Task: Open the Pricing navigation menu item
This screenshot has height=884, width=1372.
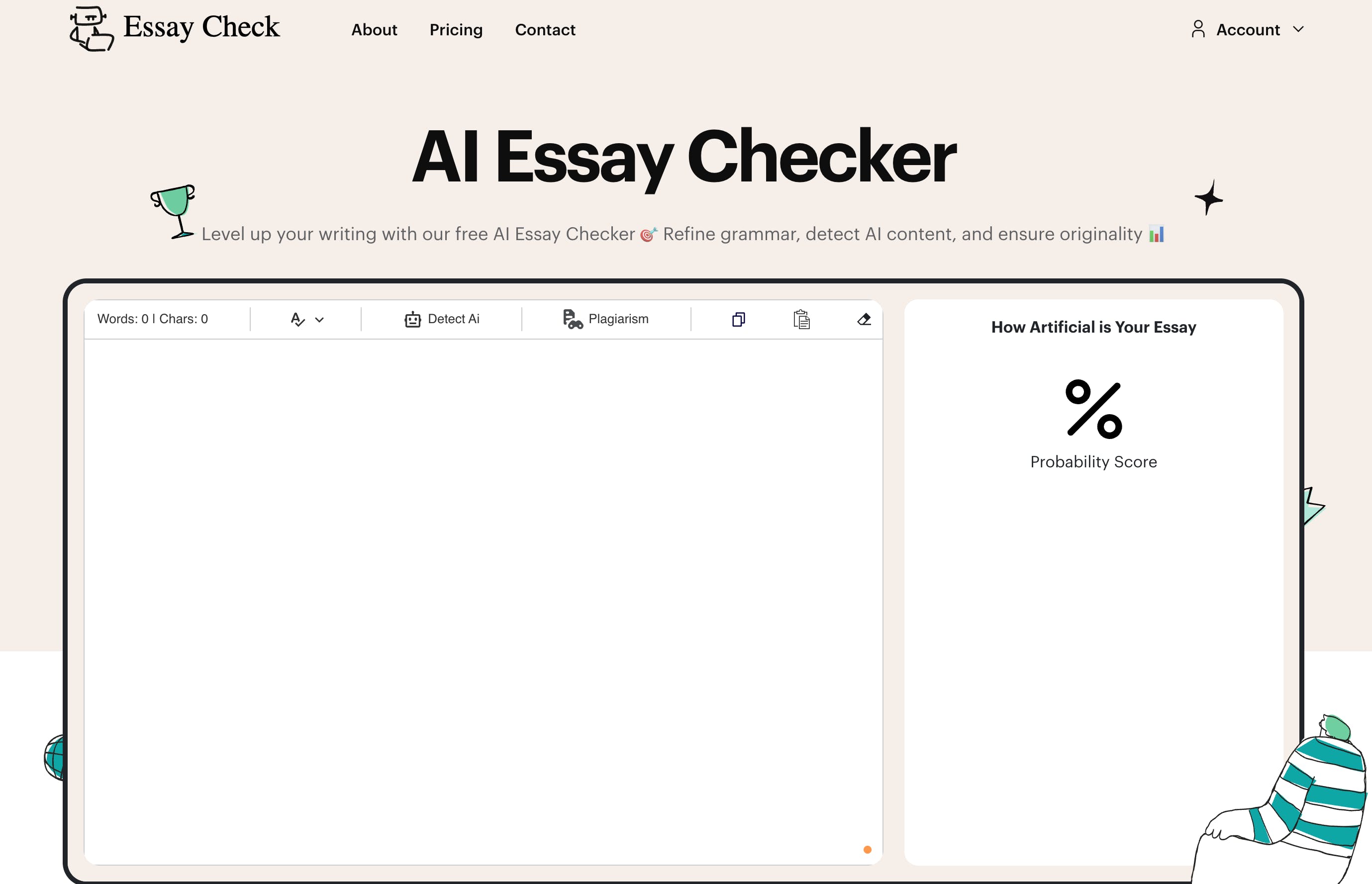Action: [455, 30]
